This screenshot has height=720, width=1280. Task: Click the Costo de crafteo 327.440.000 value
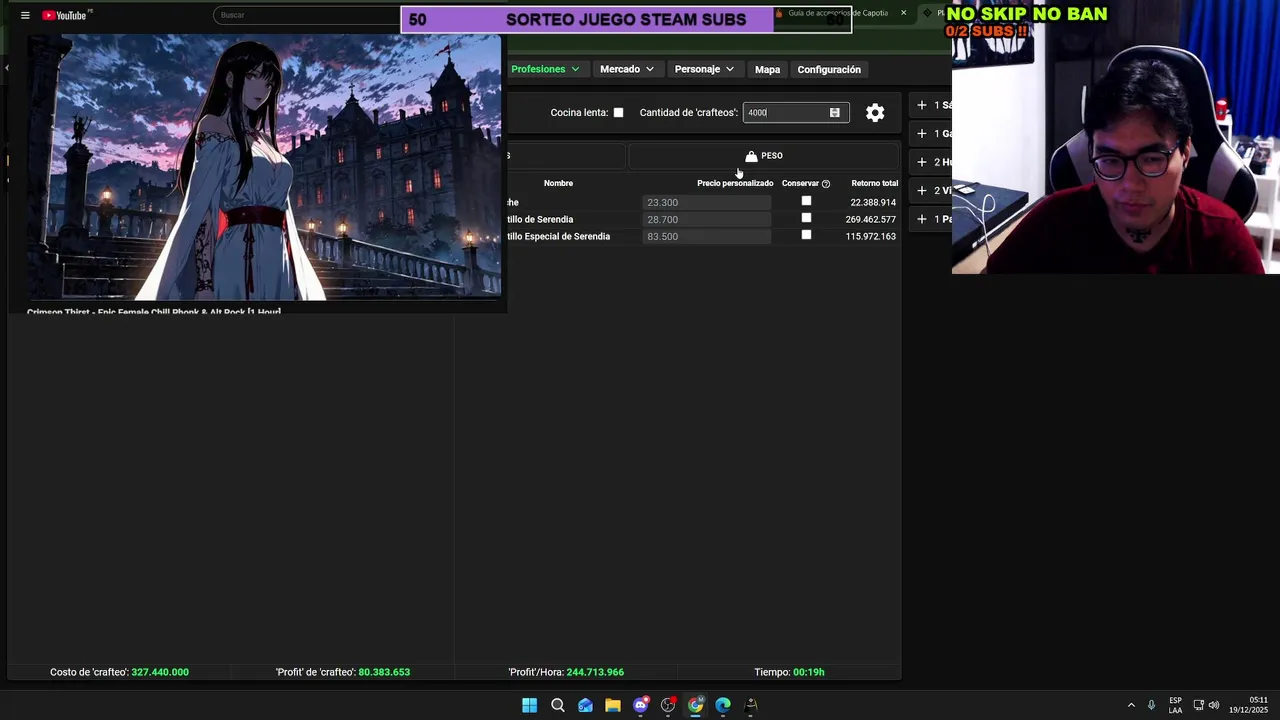click(160, 672)
